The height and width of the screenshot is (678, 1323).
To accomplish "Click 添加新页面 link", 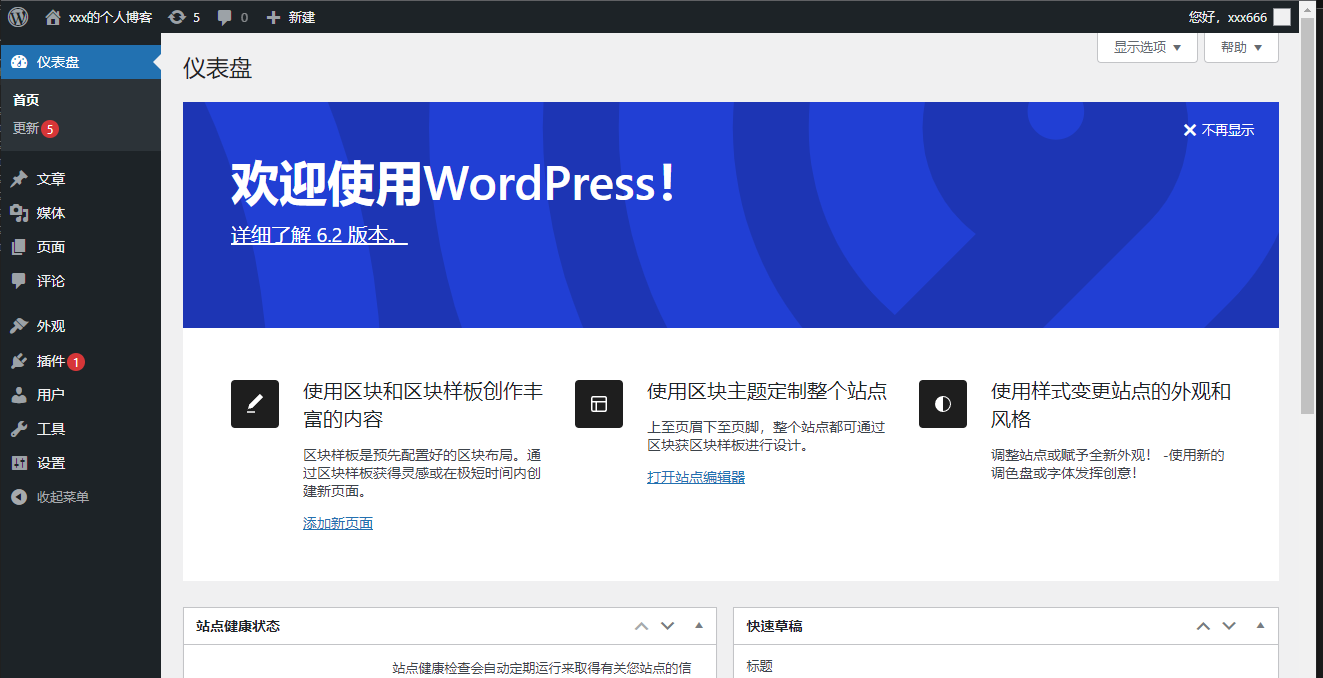I will tap(338, 523).
